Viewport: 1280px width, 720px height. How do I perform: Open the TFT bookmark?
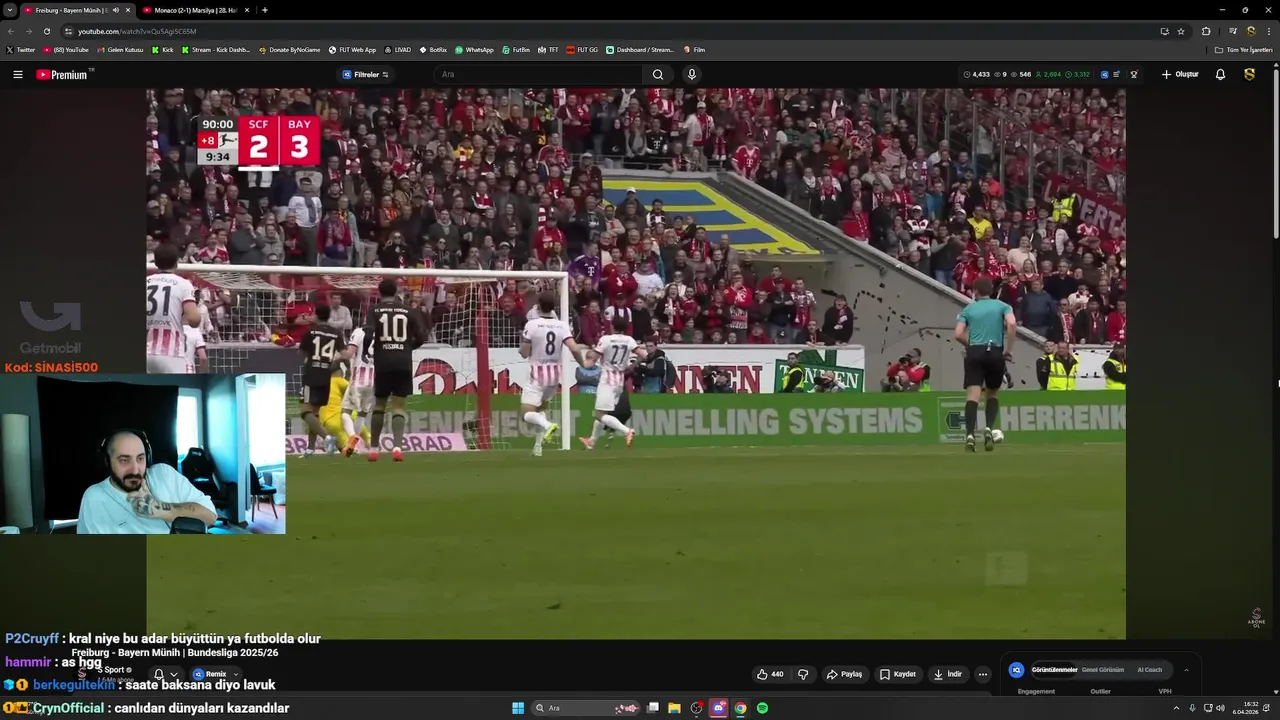548,49
